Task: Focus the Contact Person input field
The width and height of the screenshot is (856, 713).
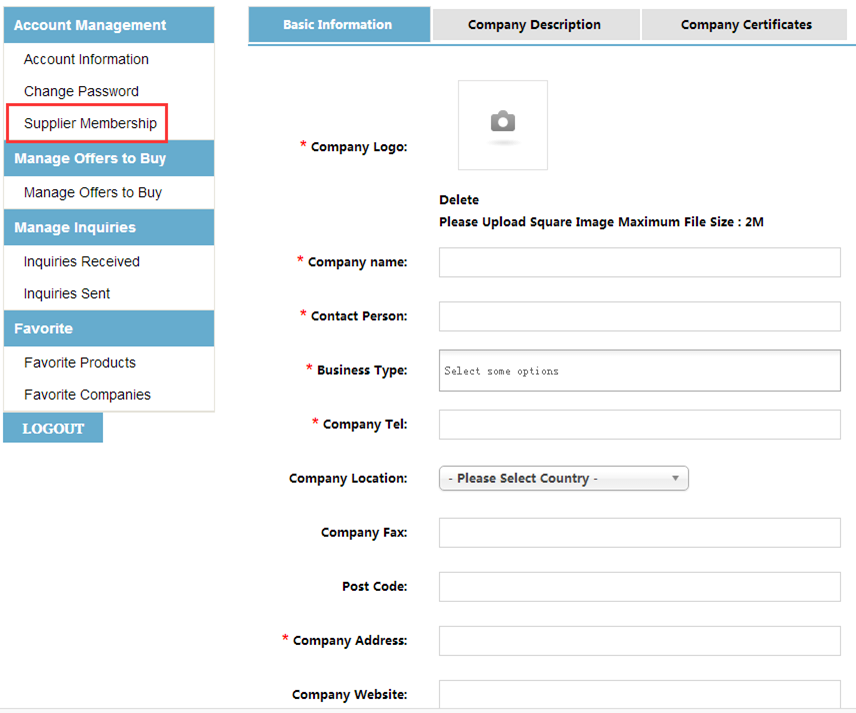Action: click(x=639, y=316)
